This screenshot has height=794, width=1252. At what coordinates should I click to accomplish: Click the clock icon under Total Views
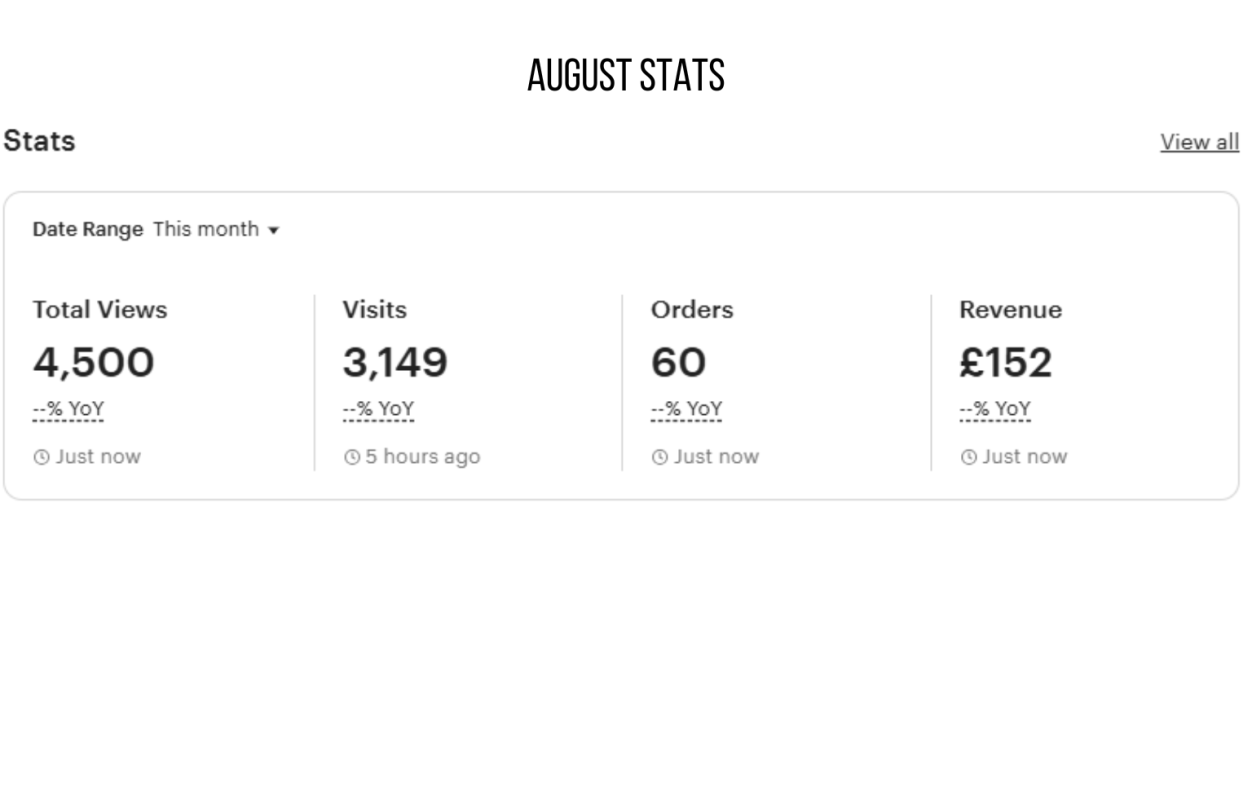click(41, 457)
